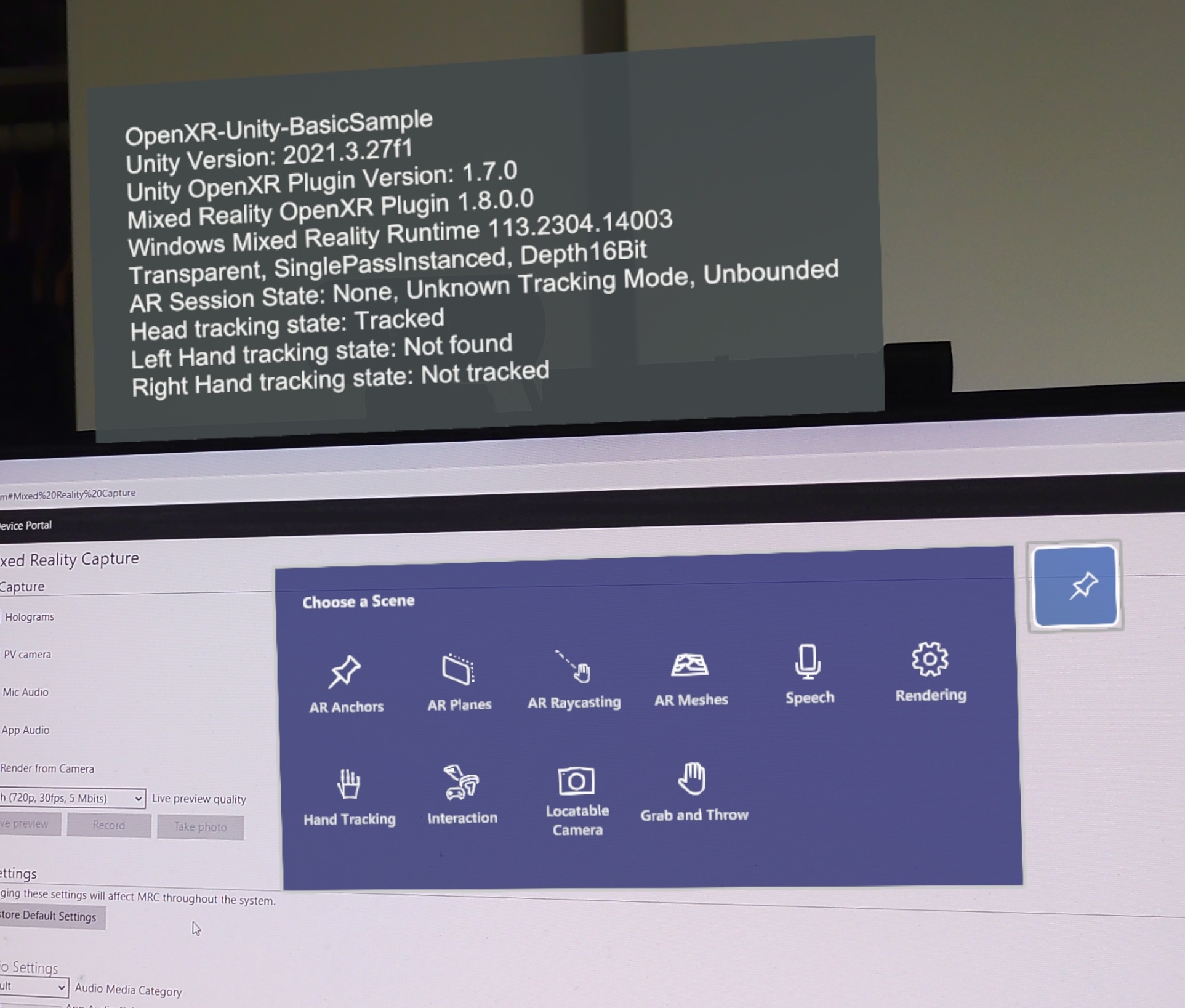Click the 'Choose a Scene' heading
Viewport: 1185px width, 1008px height.
pos(358,601)
